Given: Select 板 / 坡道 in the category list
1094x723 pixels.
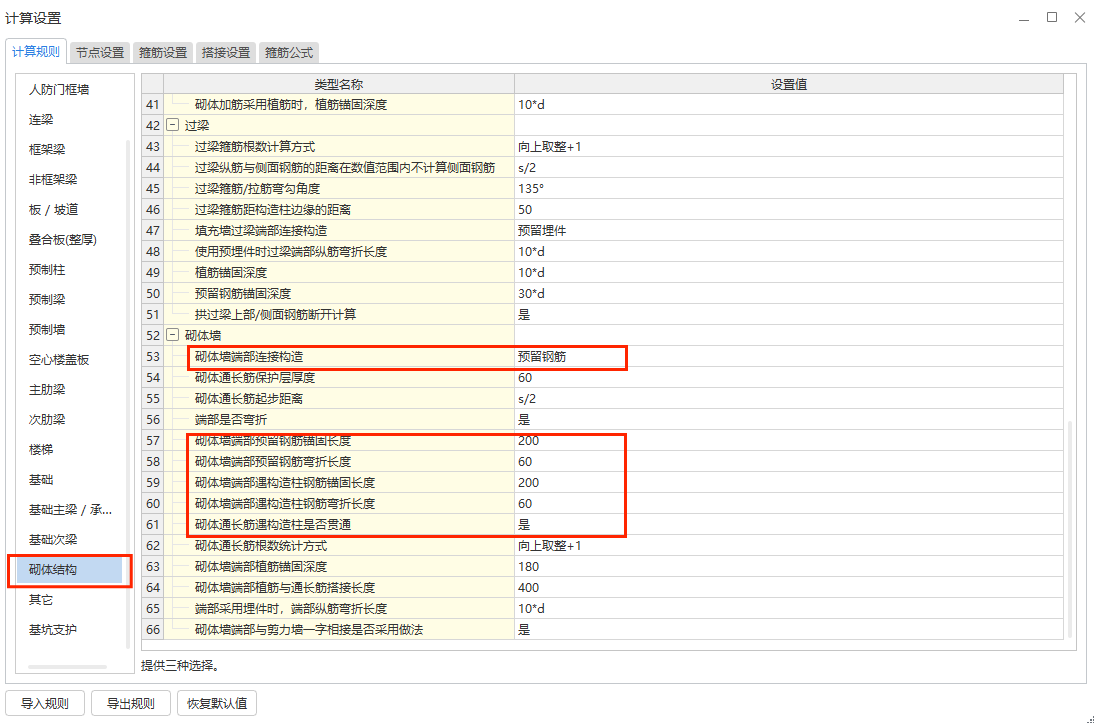Looking at the screenshot, I should coord(53,210).
